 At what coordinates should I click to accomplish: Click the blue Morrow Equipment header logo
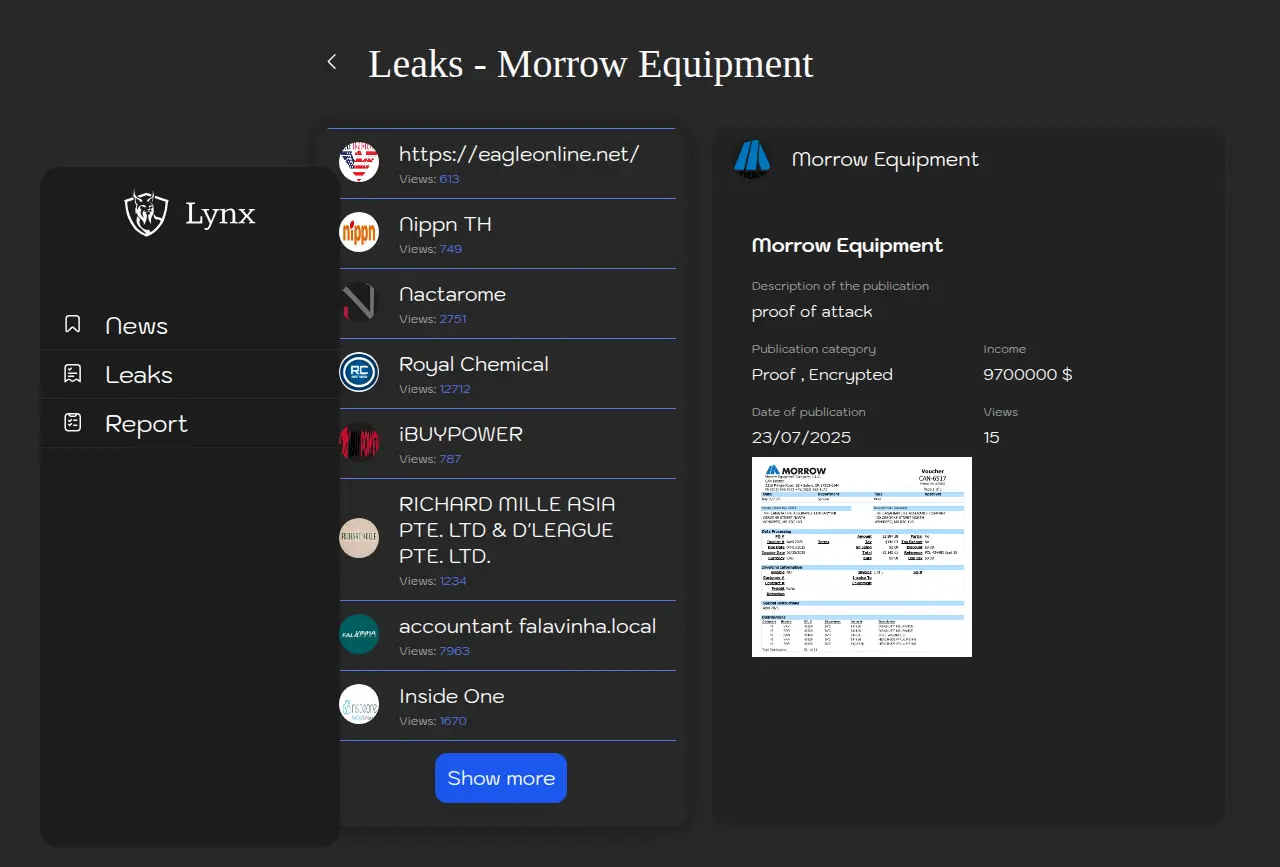(752, 159)
